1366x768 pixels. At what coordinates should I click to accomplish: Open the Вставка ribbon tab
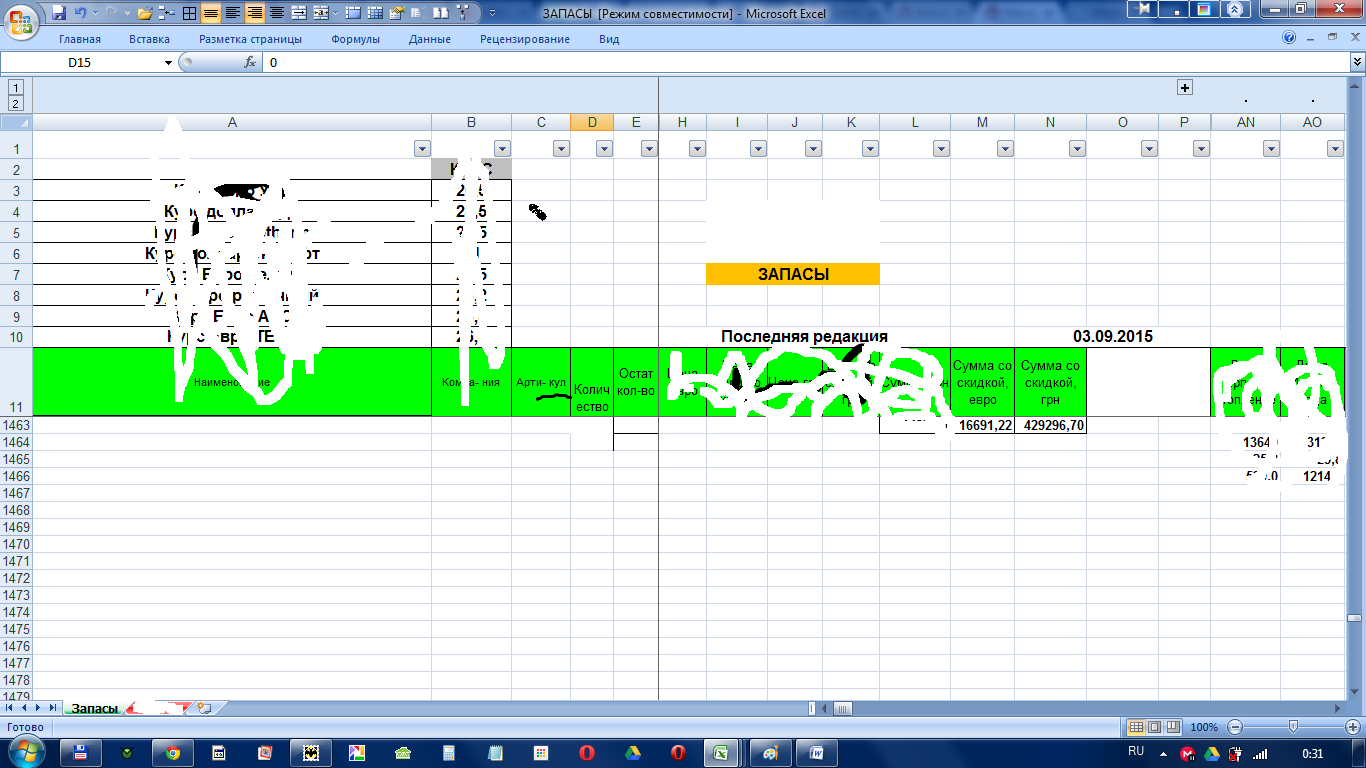coord(149,39)
